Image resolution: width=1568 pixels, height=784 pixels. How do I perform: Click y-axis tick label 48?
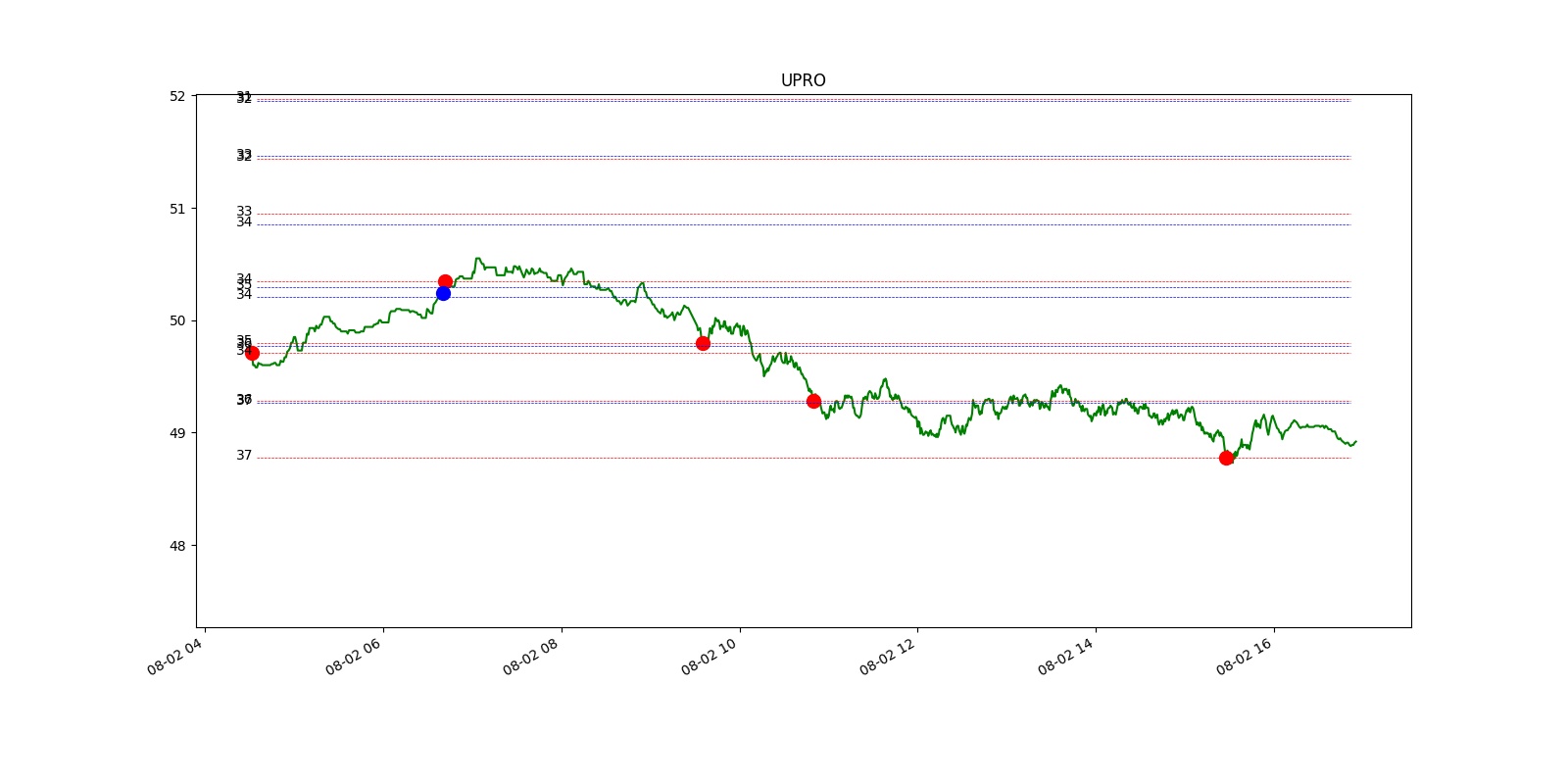177,546
